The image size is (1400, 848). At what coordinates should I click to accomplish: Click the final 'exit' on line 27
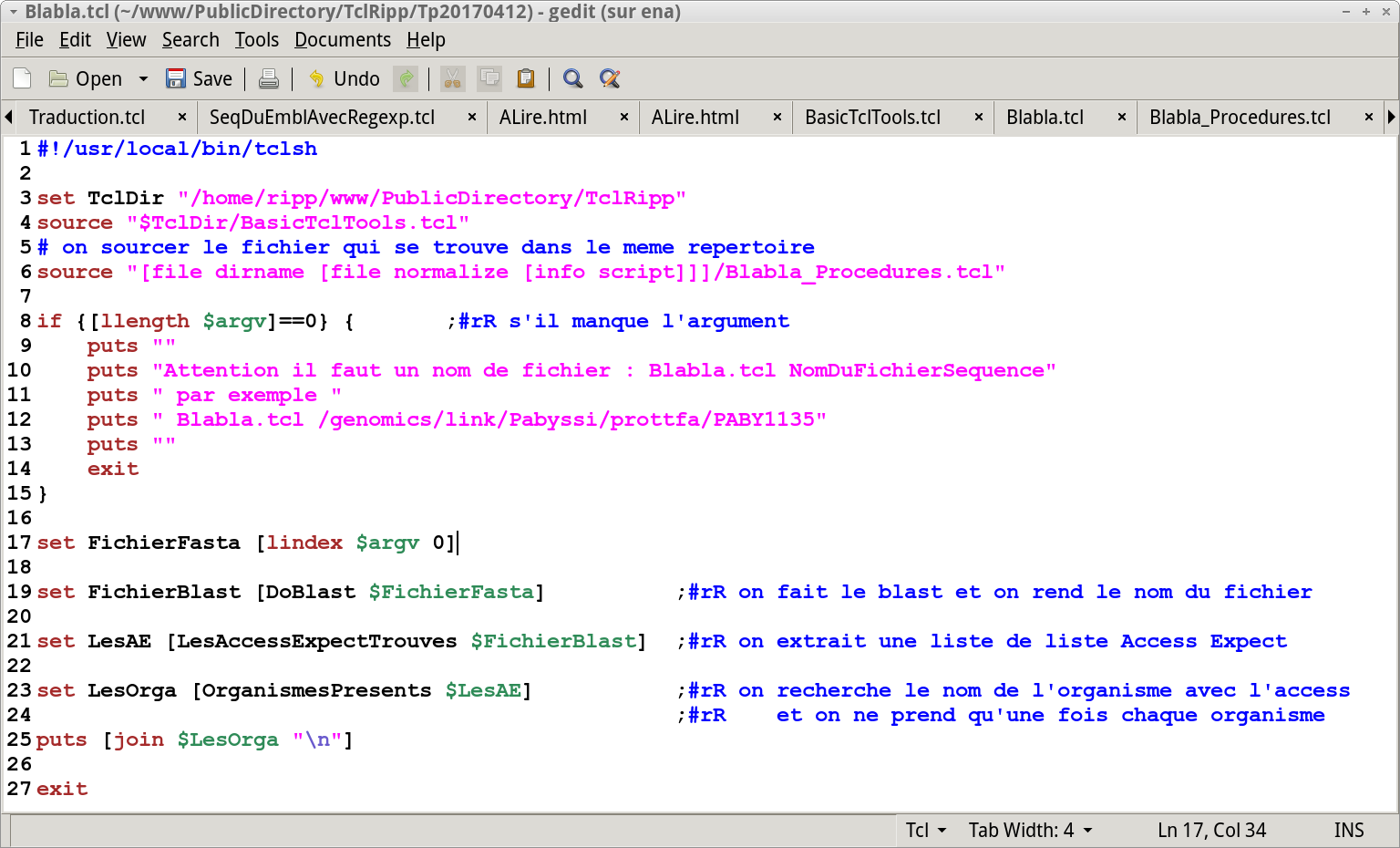(62, 789)
